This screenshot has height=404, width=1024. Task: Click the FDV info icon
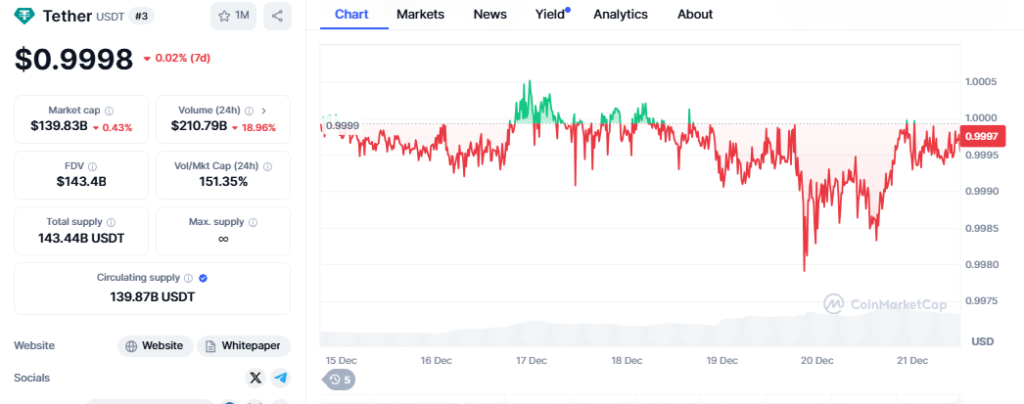pos(93,166)
